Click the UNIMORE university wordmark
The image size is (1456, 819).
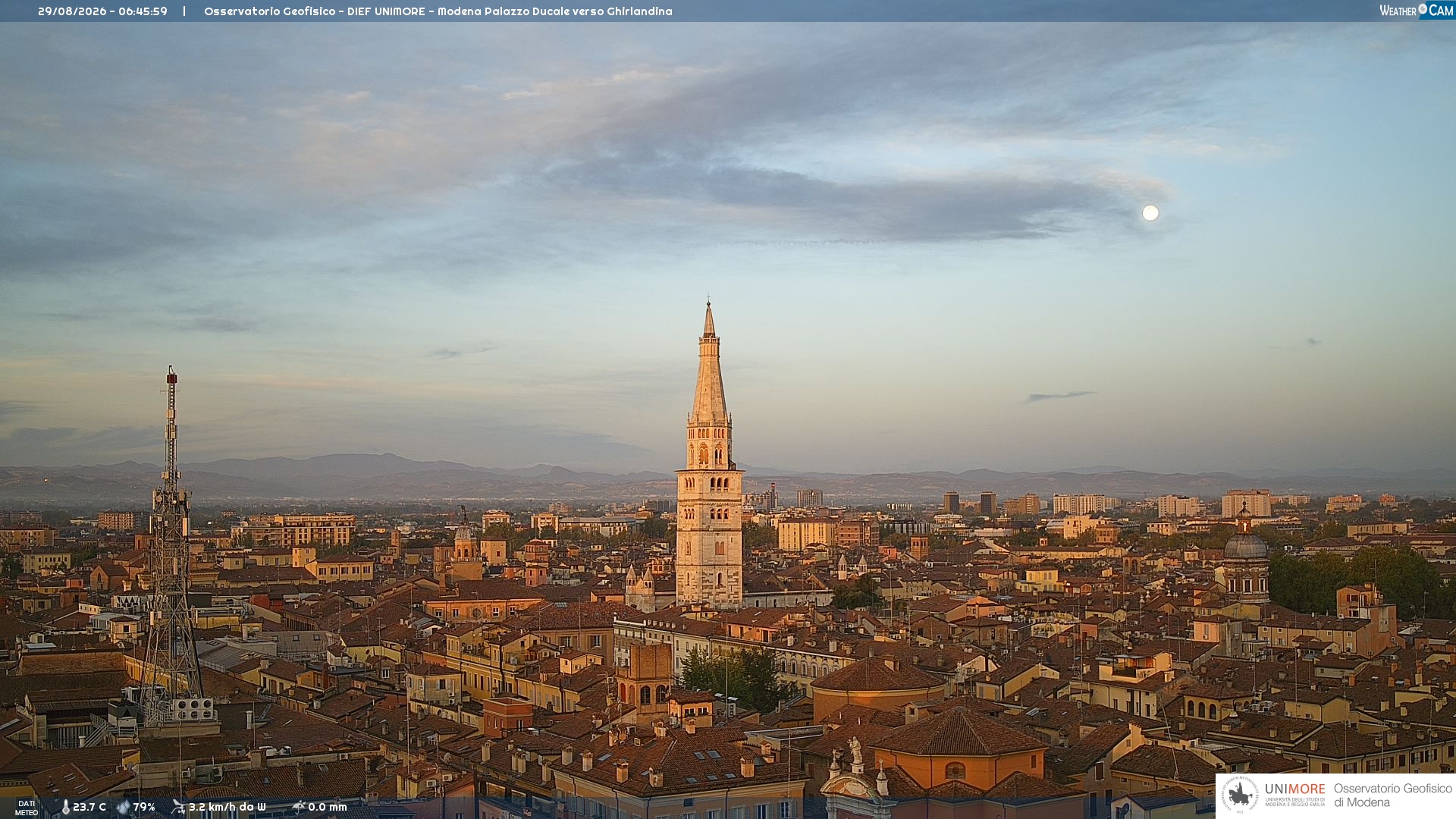1294,794
